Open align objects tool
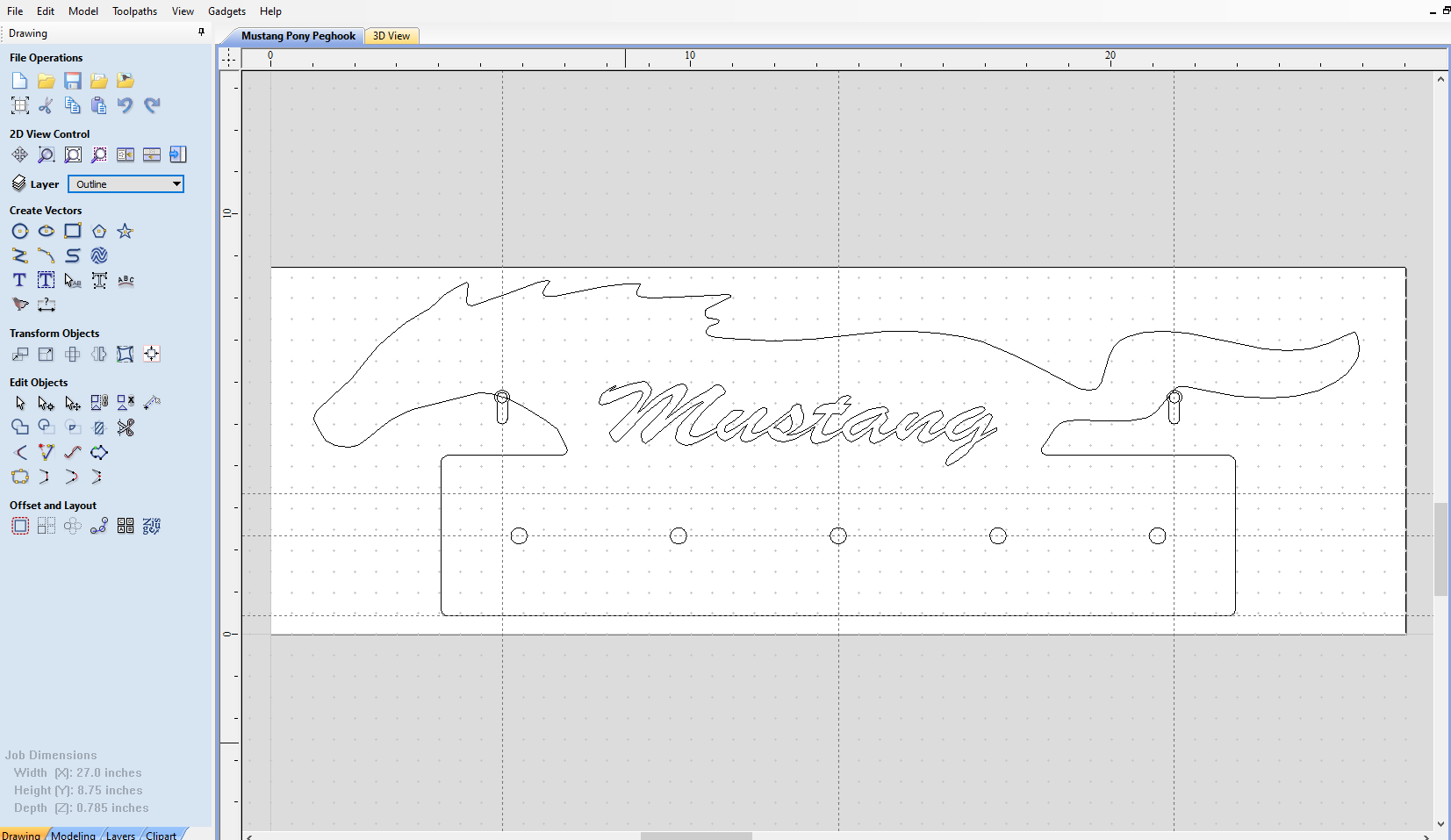 (152, 354)
